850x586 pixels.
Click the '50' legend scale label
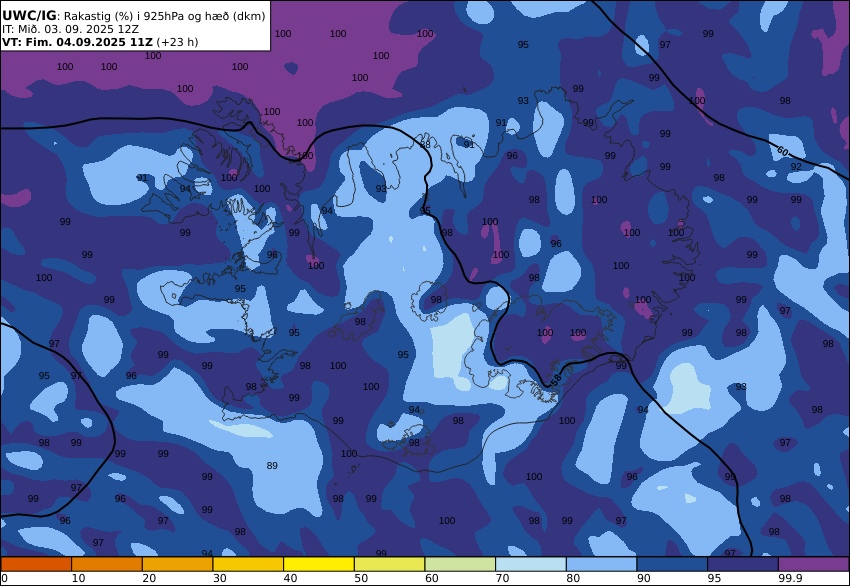click(x=361, y=578)
